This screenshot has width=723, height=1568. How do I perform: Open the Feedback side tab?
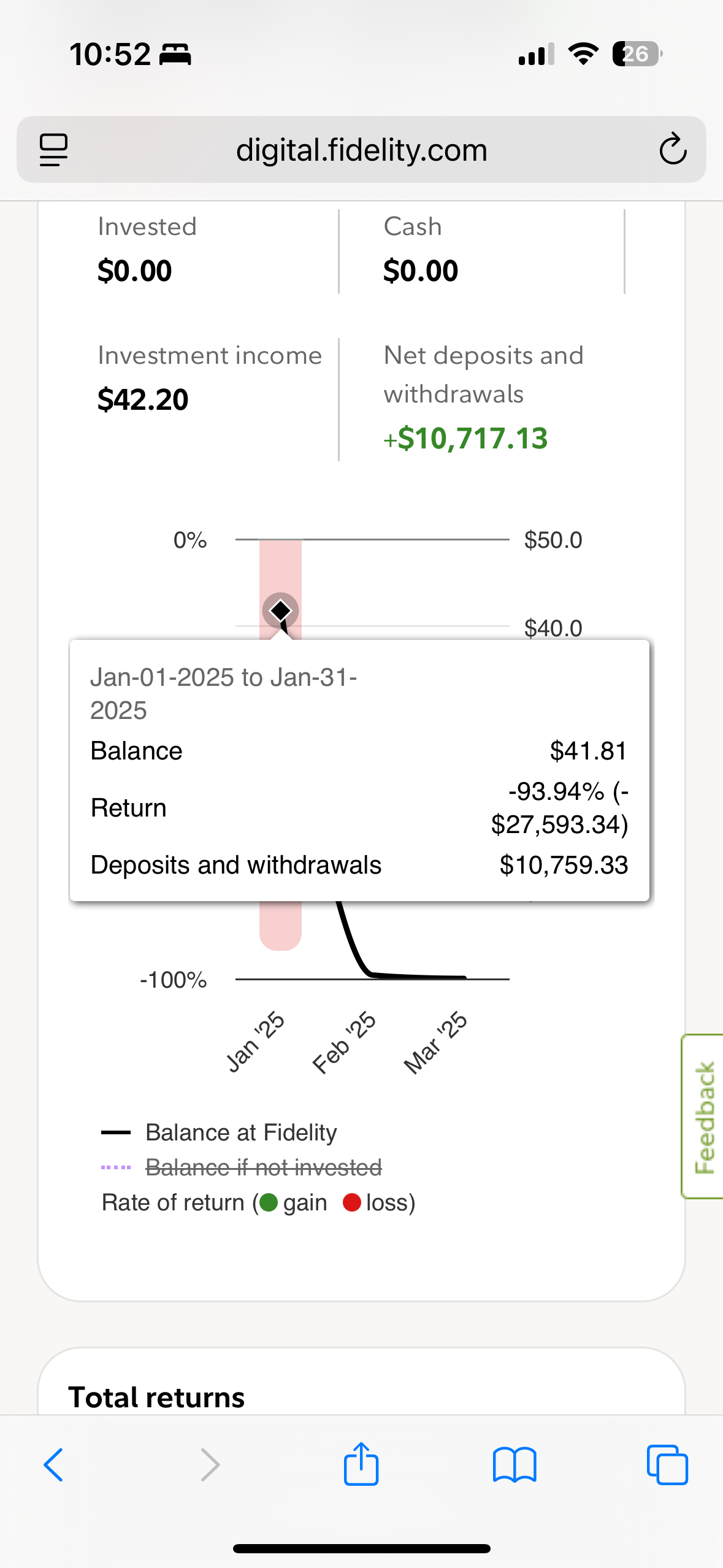click(703, 1116)
